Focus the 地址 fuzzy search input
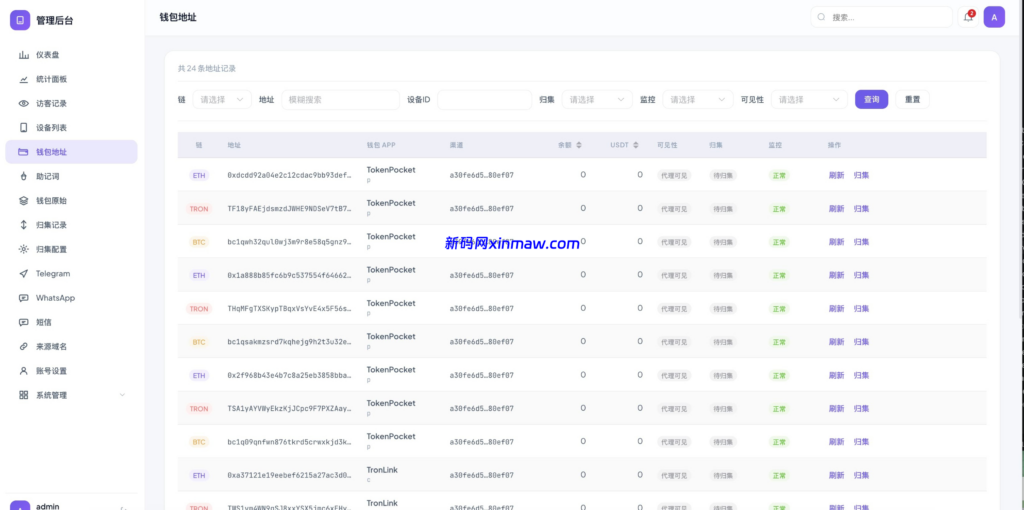This screenshot has height=510, width=1024. pos(340,100)
